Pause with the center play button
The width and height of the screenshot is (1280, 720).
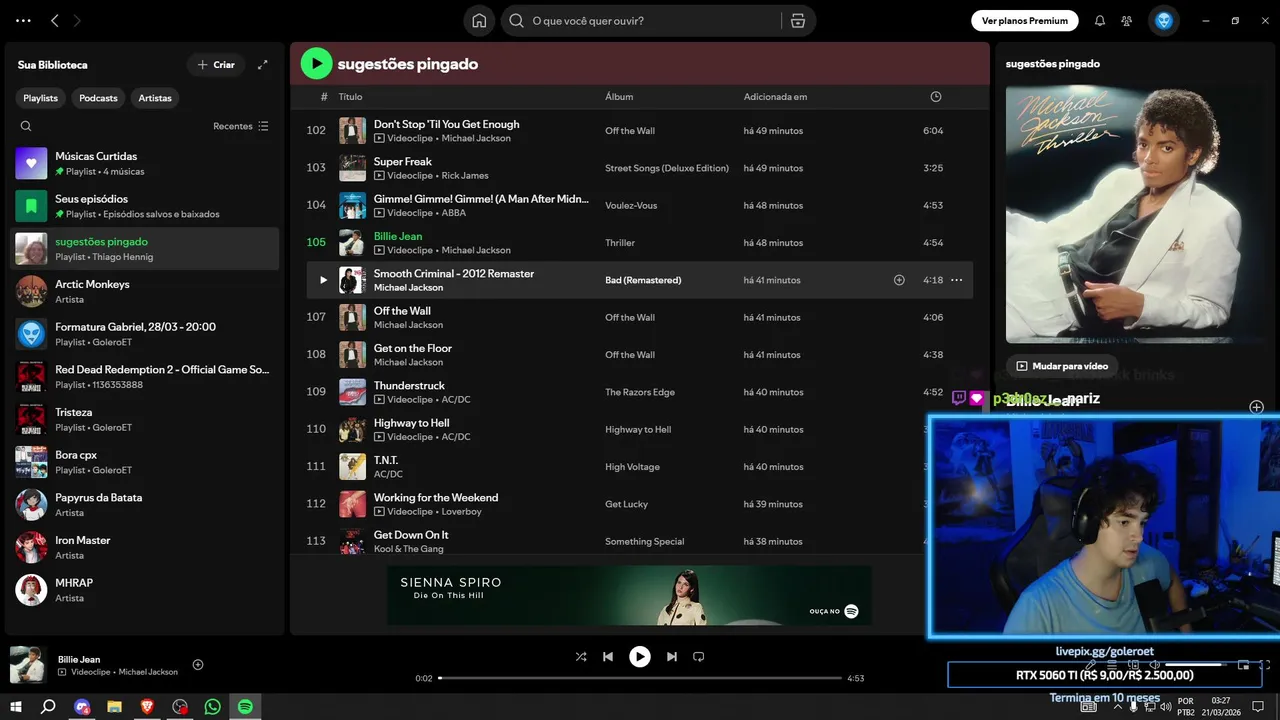tap(640, 657)
